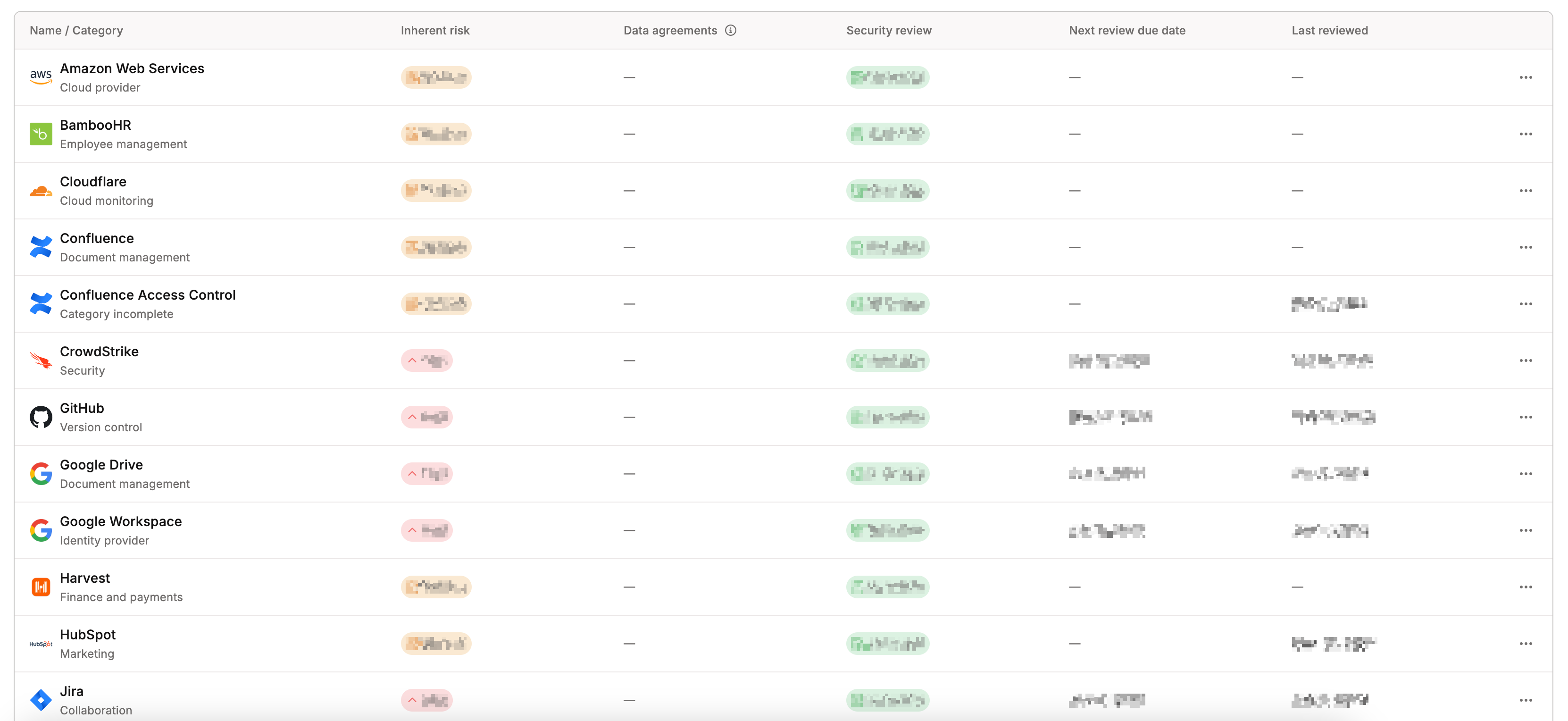Click the CrowdStrike red falcon icon
Viewport: 1568px width, 721px height.
click(x=41, y=360)
